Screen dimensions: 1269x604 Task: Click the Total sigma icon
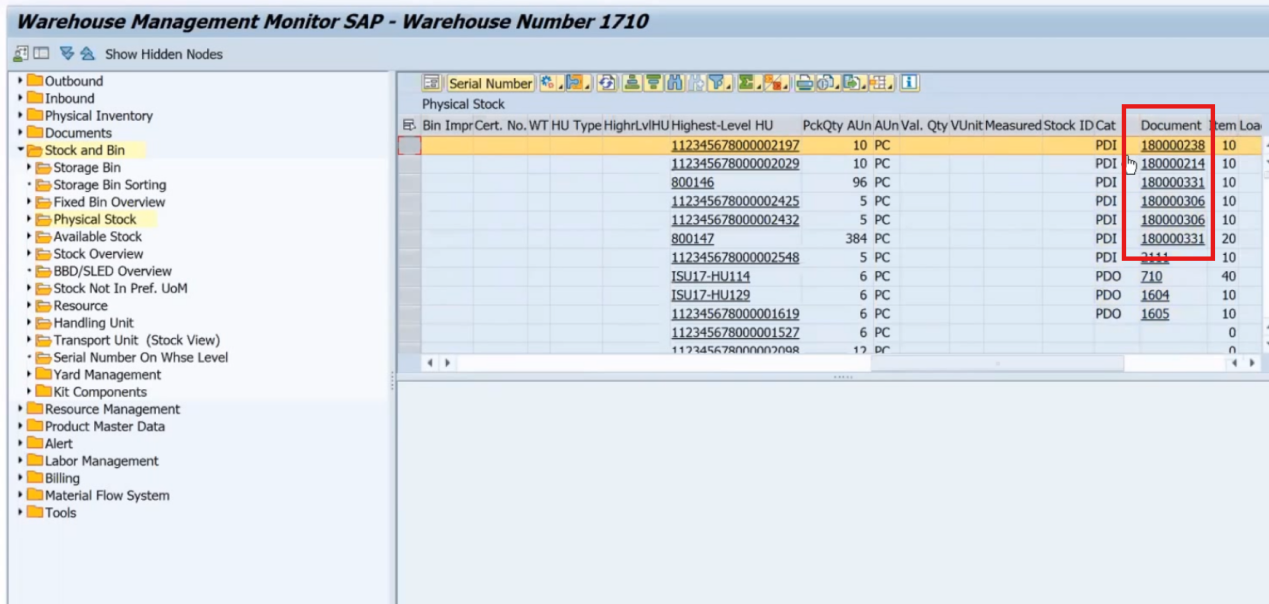pos(748,84)
